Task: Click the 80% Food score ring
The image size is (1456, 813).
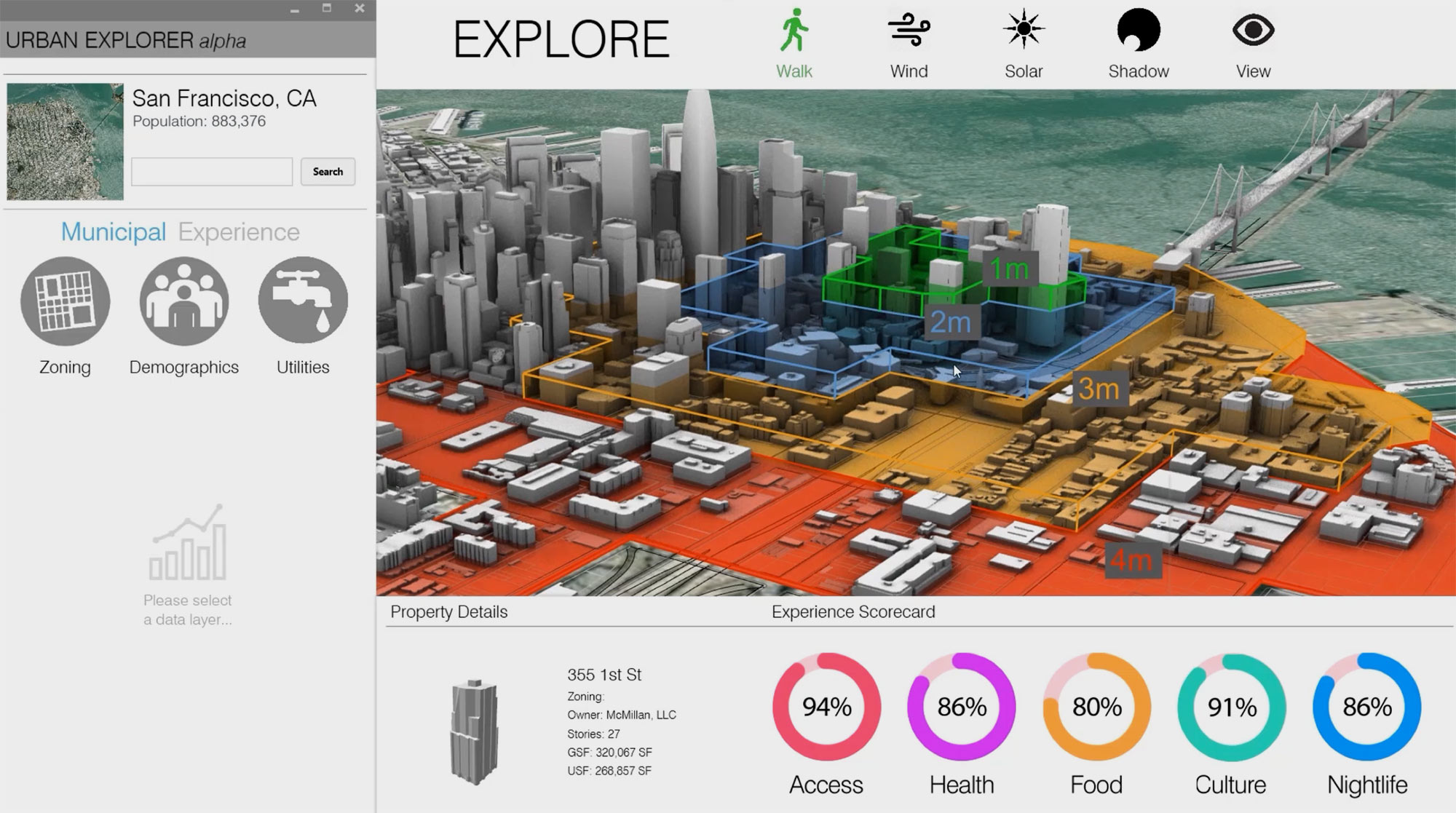Action: click(1096, 707)
